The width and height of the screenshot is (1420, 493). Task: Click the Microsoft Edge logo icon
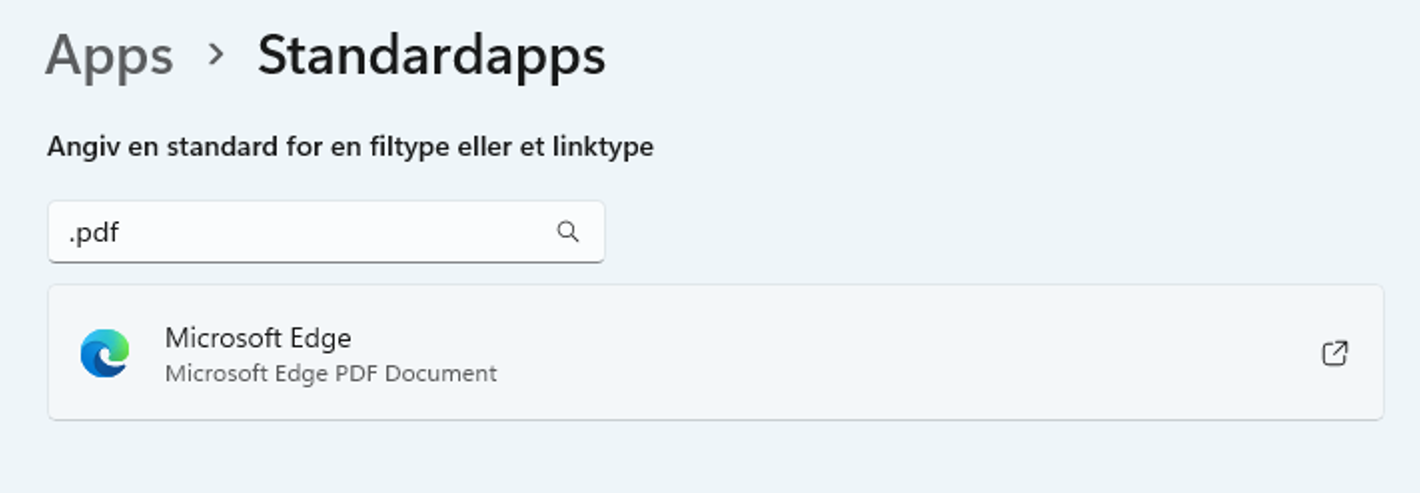click(x=105, y=353)
